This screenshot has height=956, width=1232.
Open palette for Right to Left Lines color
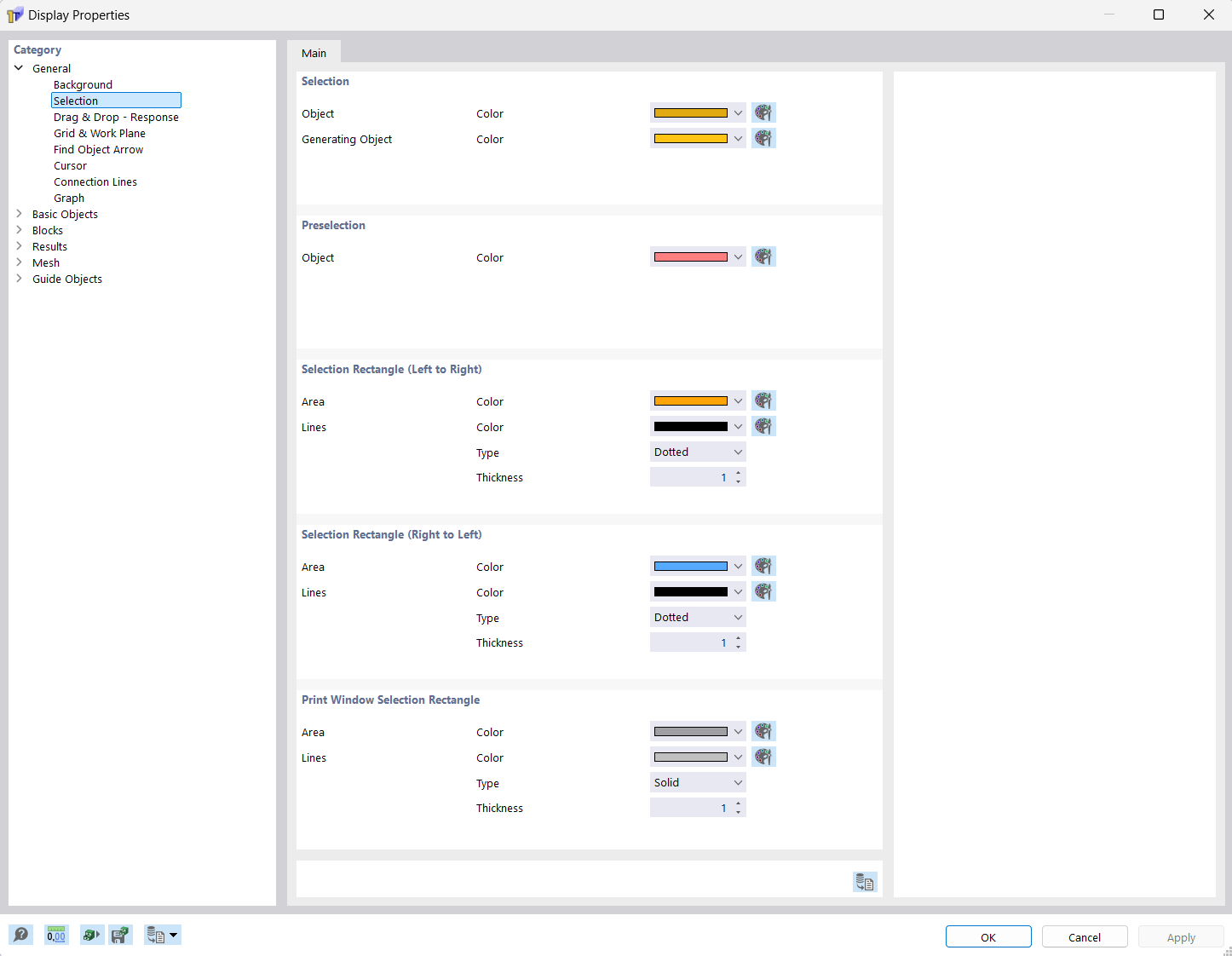point(763,591)
